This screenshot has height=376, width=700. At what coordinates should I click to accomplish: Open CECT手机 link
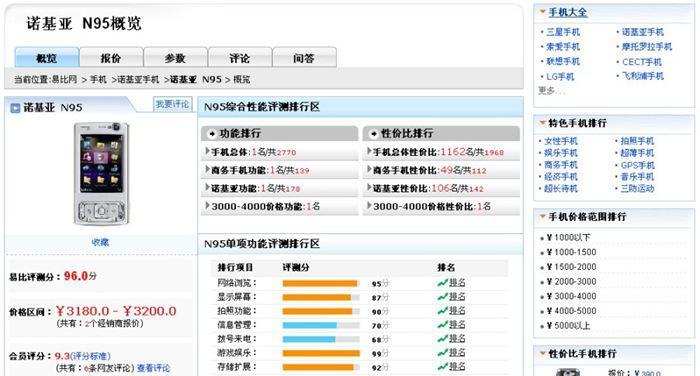click(x=642, y=62)
